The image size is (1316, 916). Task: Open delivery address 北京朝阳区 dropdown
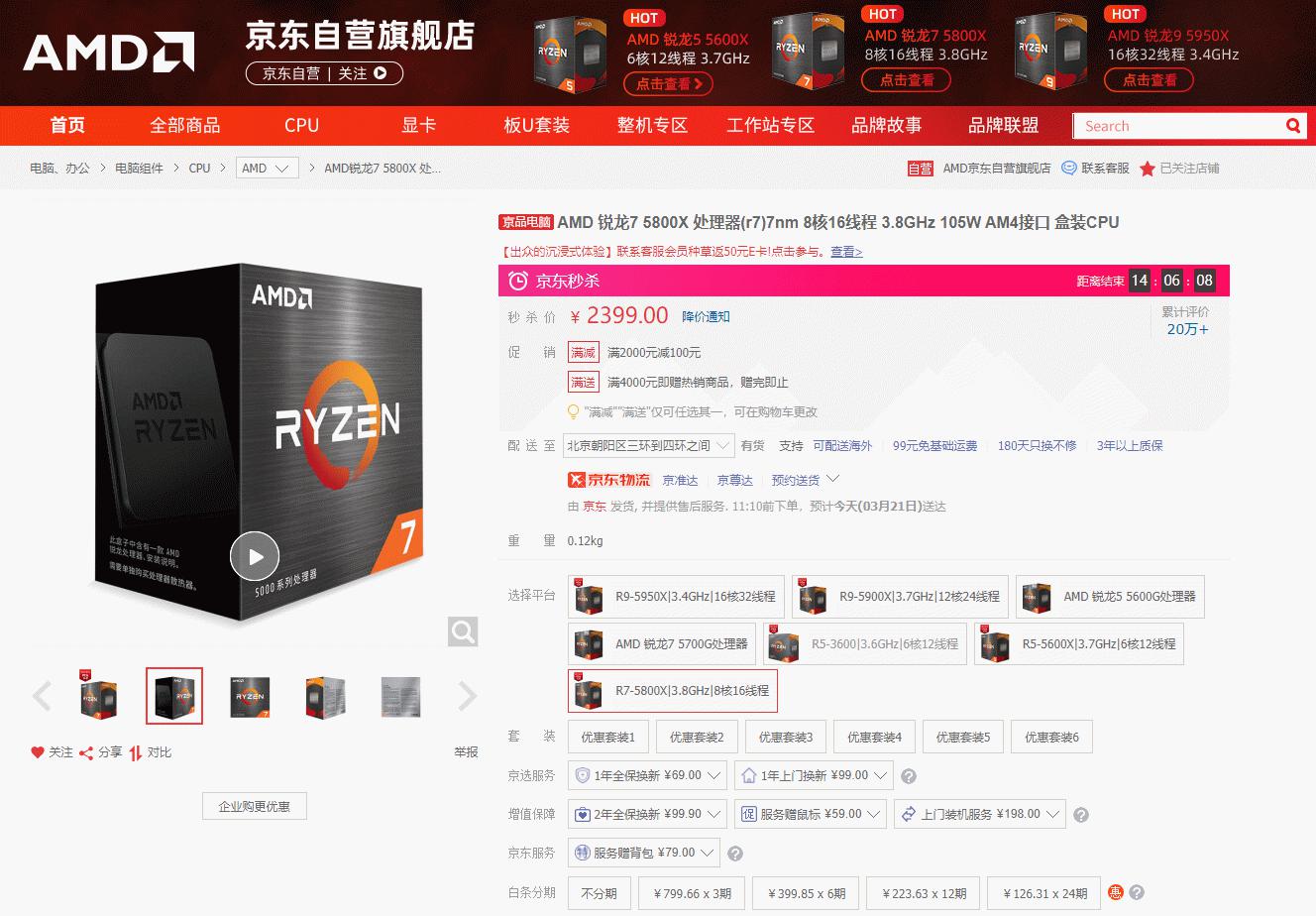(648, 446)
